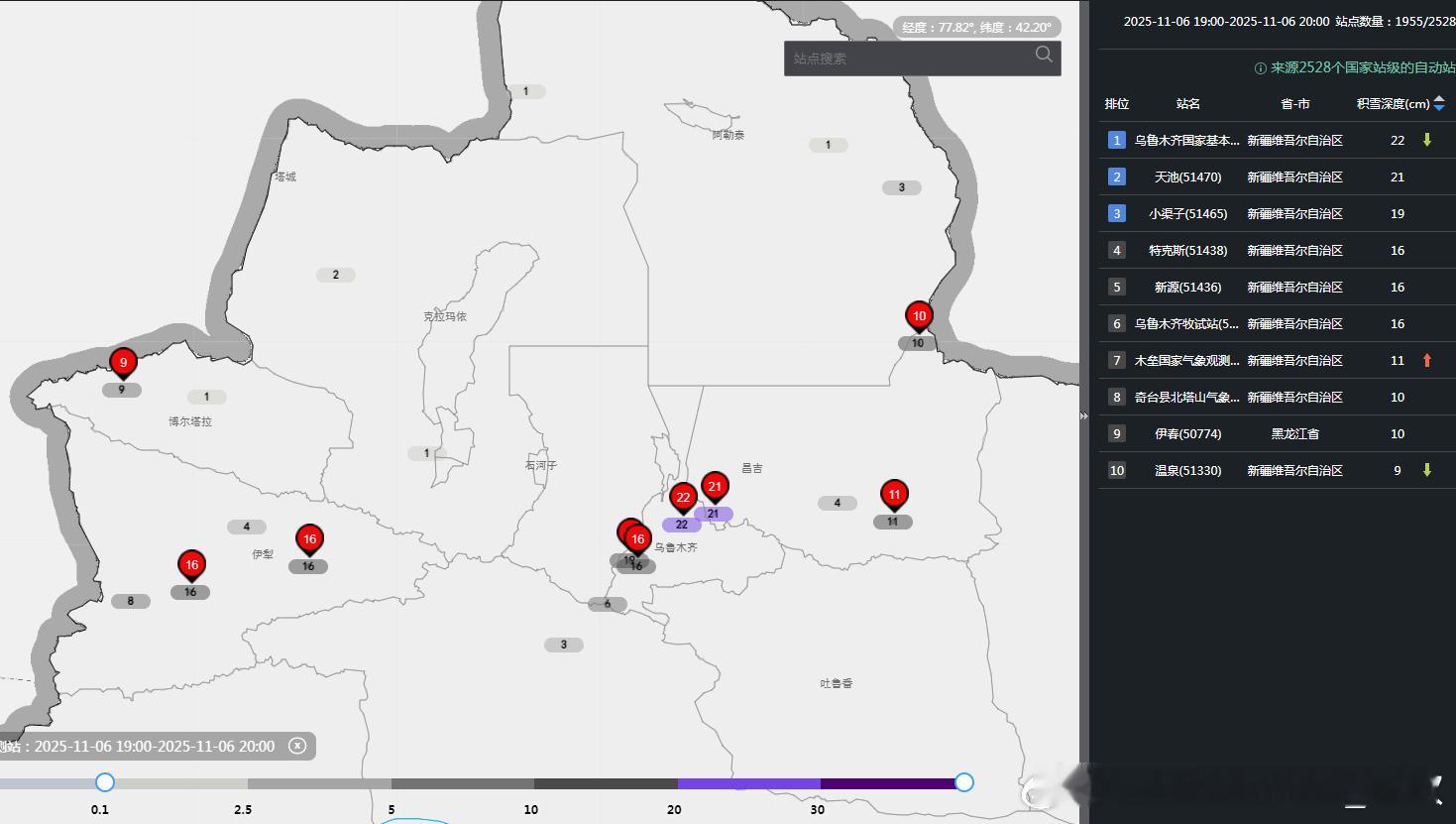Click the red up arrow in 木垒国家气象观测 row
1456x824 pixels.
(x=1427, y=360)
